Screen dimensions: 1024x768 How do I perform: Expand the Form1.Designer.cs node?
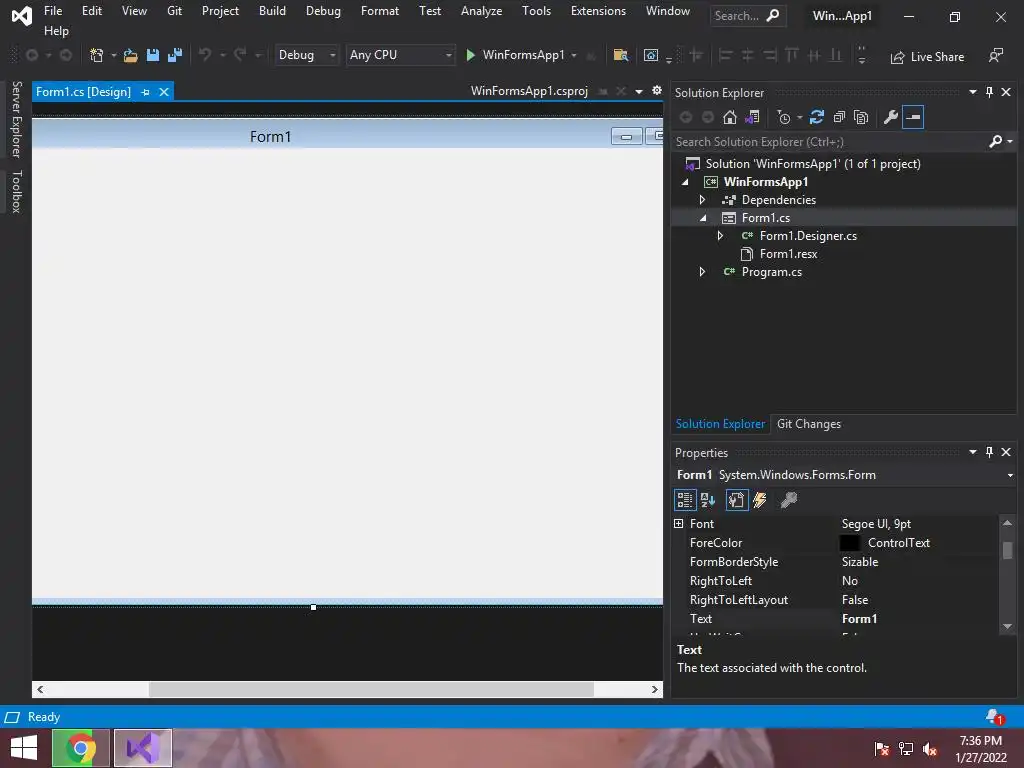[720, 236]
